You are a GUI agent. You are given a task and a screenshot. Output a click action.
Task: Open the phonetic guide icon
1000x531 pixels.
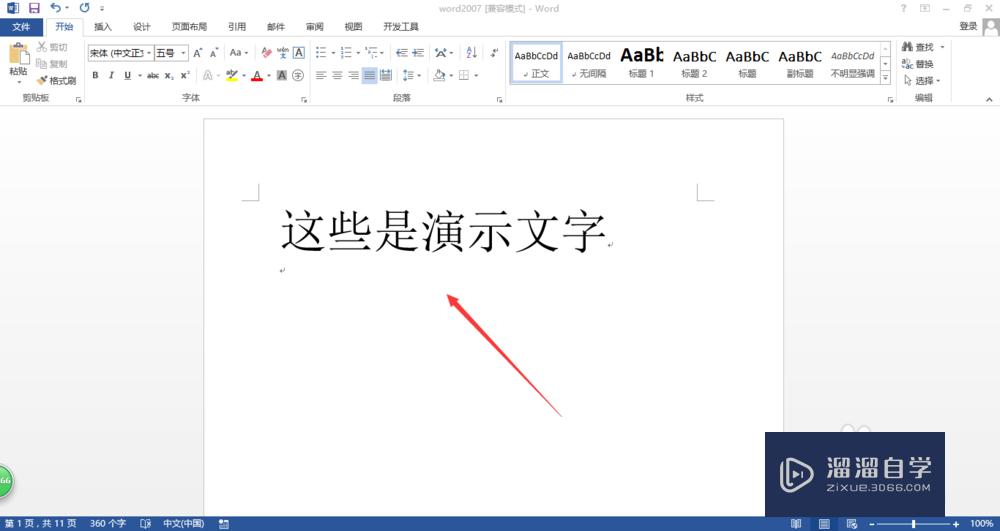[x=283, y=53]
